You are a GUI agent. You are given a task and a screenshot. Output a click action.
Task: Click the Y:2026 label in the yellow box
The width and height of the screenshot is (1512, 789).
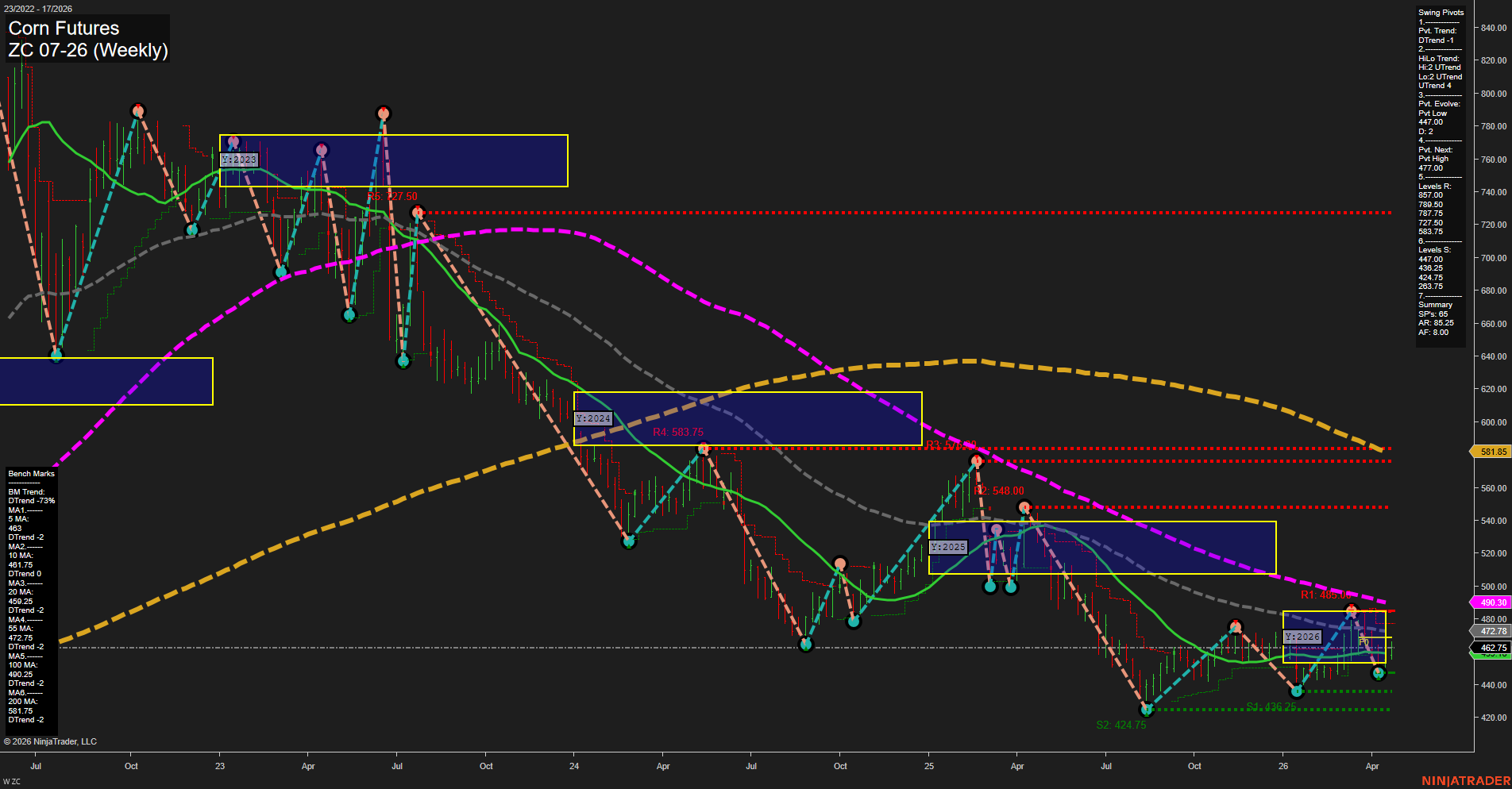(x=1302, y=636)
